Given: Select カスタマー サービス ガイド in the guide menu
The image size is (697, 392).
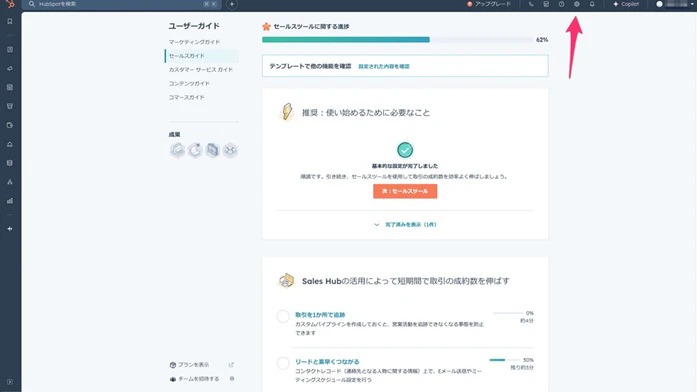Looking at the screenshot, I should pyautogui.click(x=200, y=70).
